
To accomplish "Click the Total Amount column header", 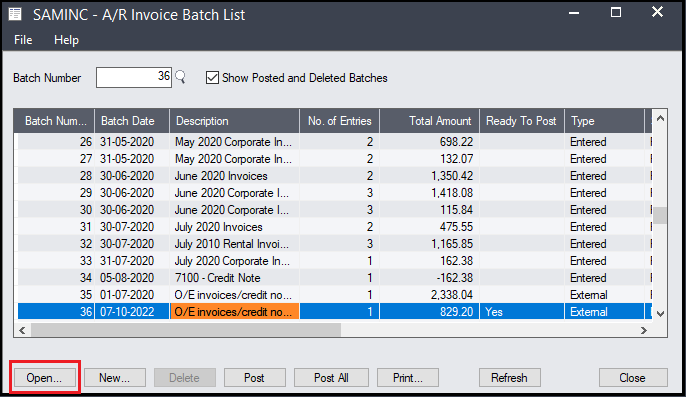I will tap(430, 121).
